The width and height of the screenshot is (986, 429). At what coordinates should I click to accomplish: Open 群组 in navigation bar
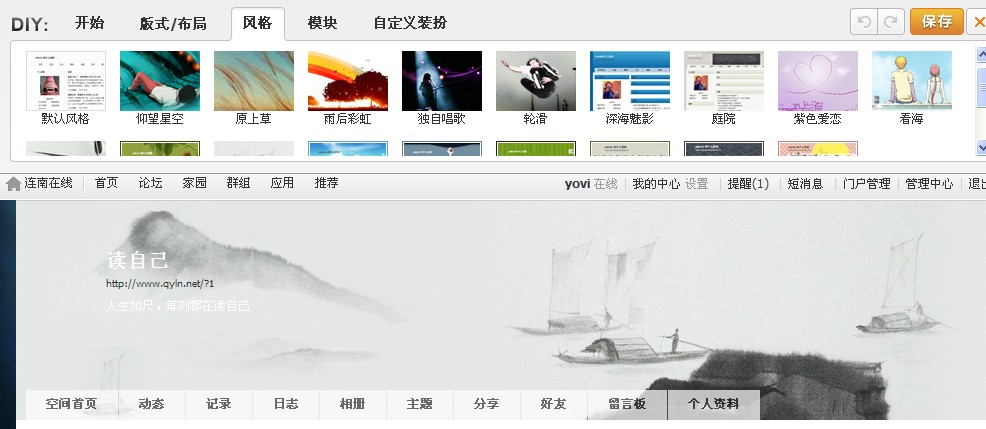coord(238,183)
